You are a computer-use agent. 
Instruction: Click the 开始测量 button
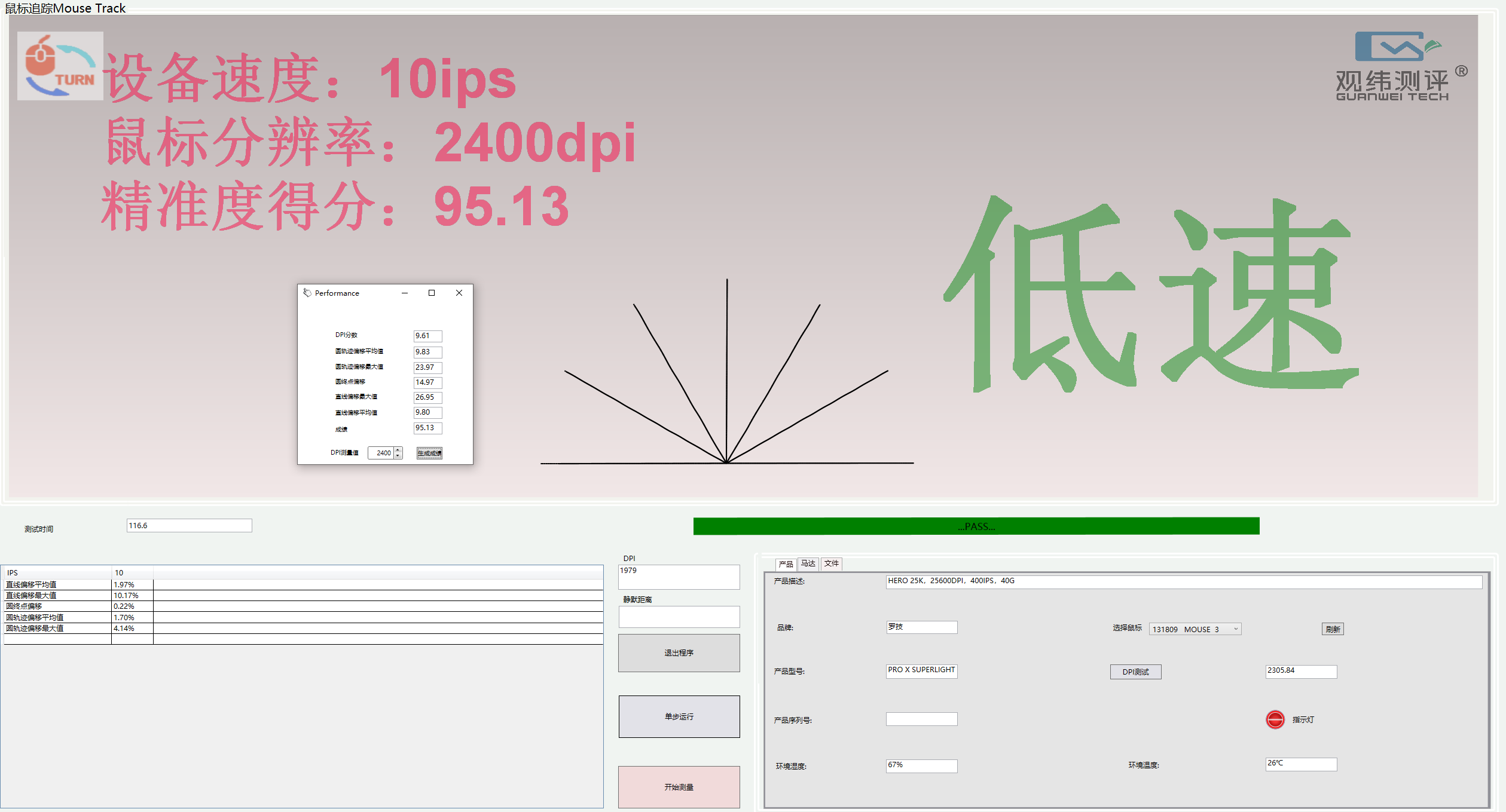679,787
